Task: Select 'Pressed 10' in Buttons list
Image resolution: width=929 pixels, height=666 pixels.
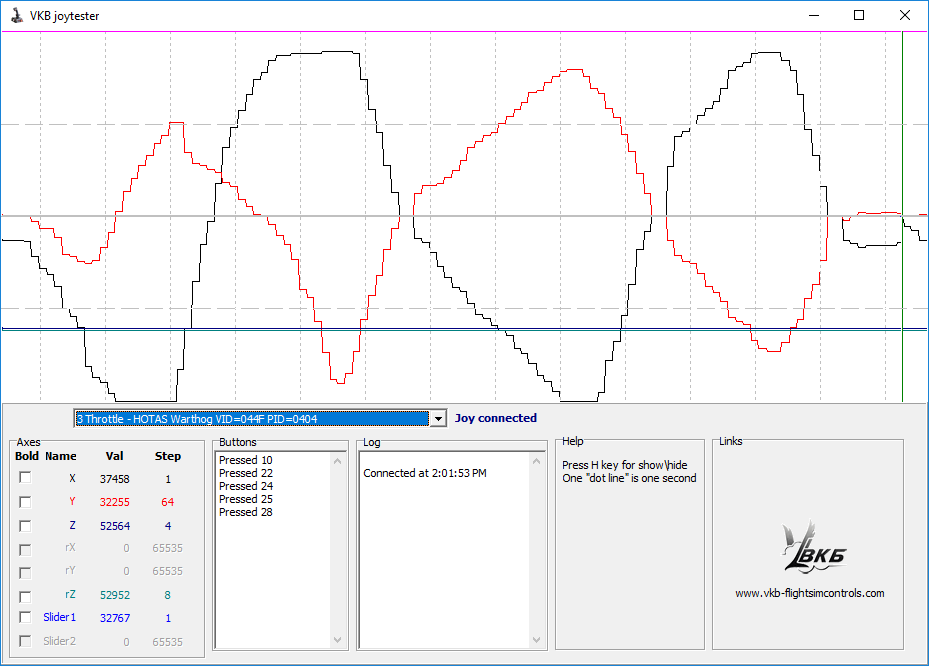Action: [x=245, y=460]
